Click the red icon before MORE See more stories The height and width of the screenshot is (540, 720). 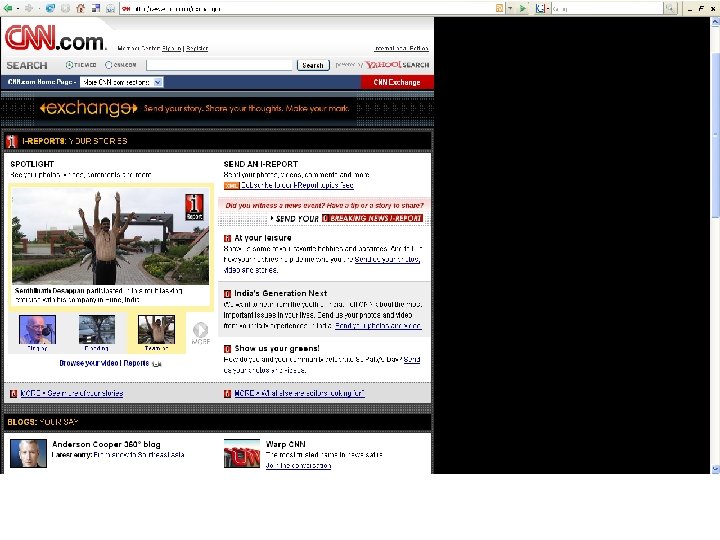[x=14, y=394]
